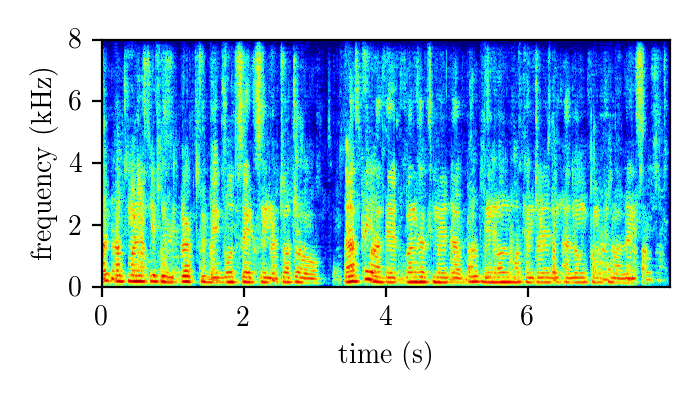The height and width of the screenshot is (400, 700).
Task: Click the time tick label '4'
Action: [x=386, y=317]
